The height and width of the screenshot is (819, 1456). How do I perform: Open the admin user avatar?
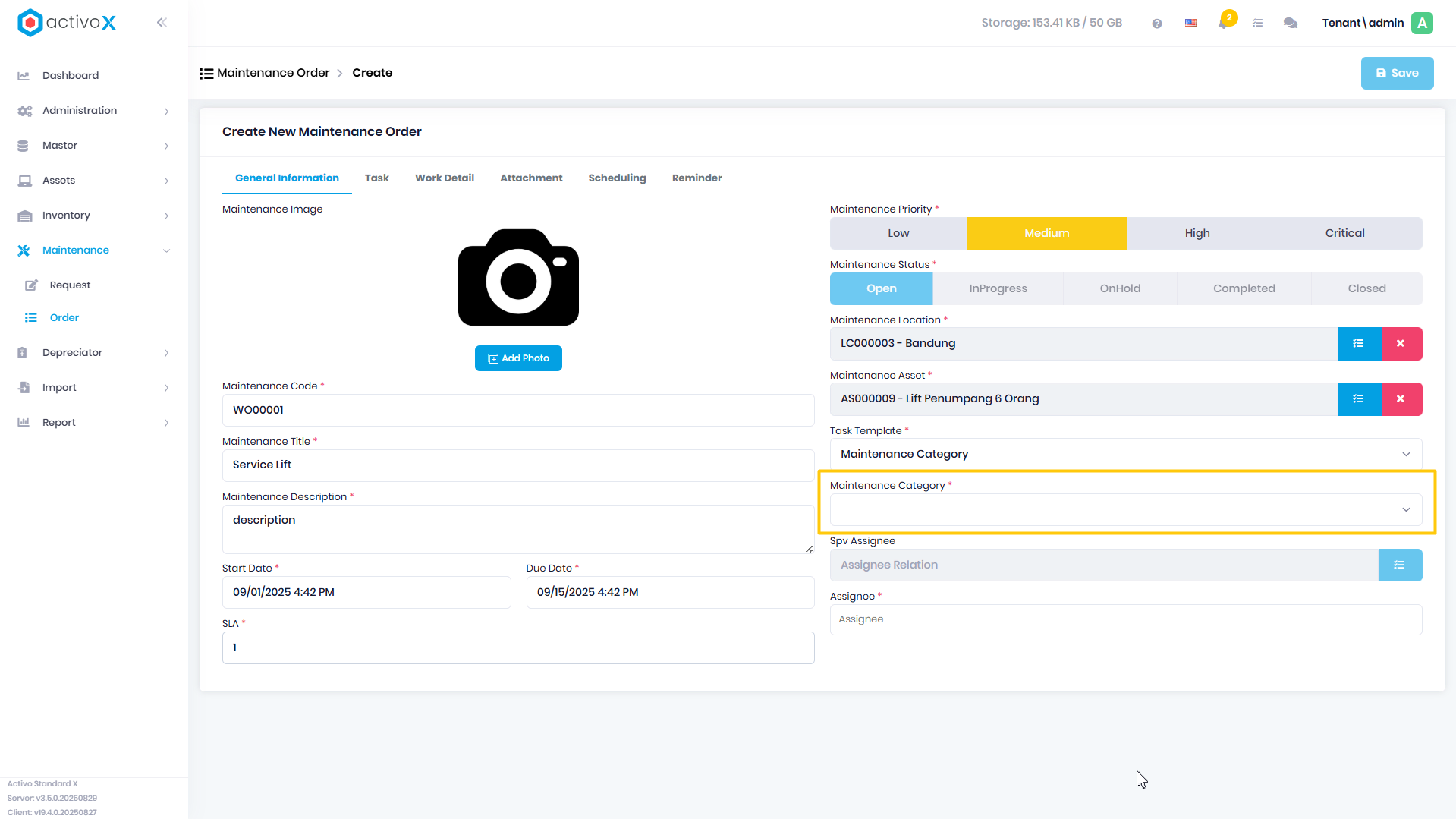coord(1422,23)
